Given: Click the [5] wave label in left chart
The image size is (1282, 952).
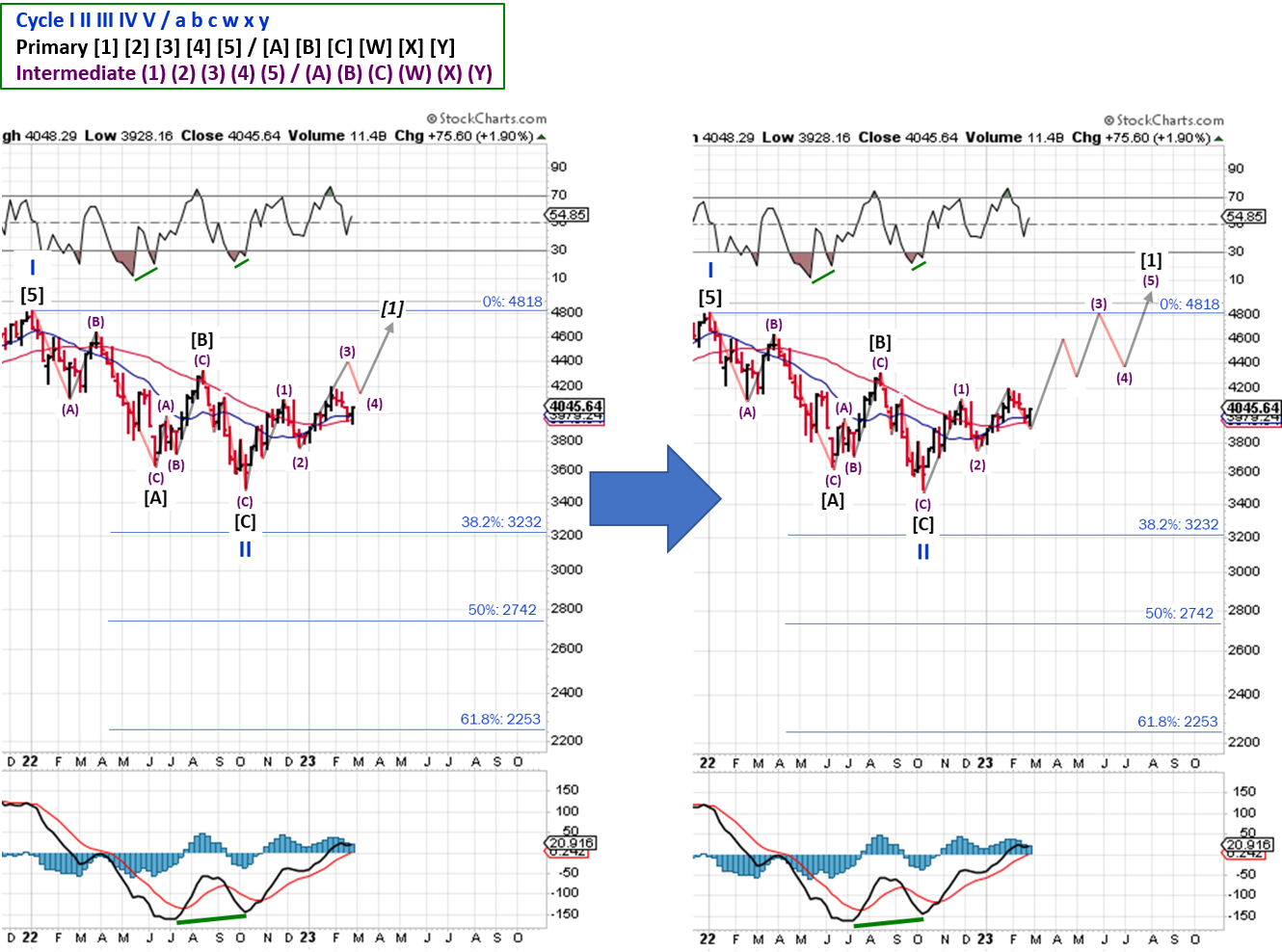Looking at the screenshot, I should point(32,295).
